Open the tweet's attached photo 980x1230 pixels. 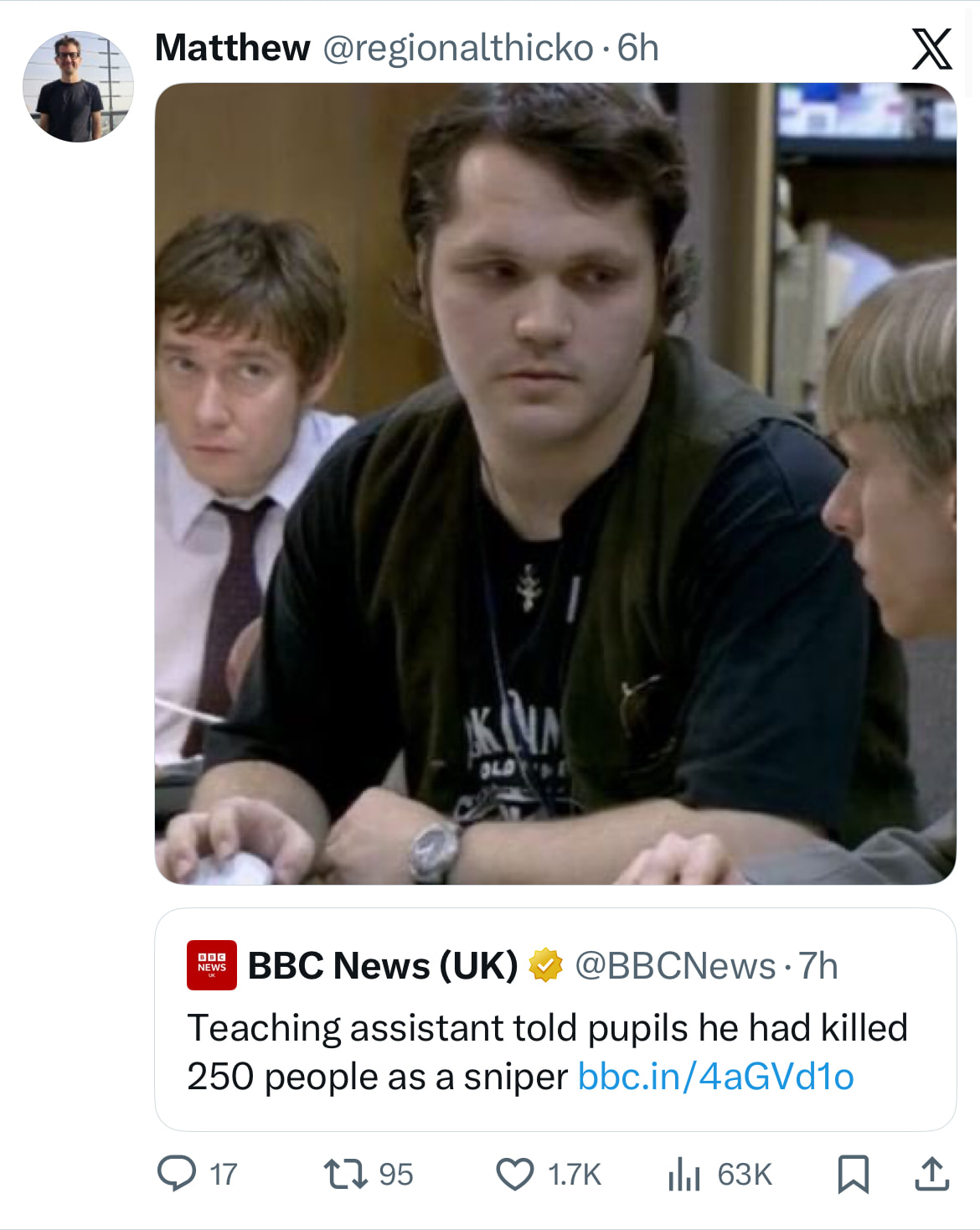[x=554, y=483]
